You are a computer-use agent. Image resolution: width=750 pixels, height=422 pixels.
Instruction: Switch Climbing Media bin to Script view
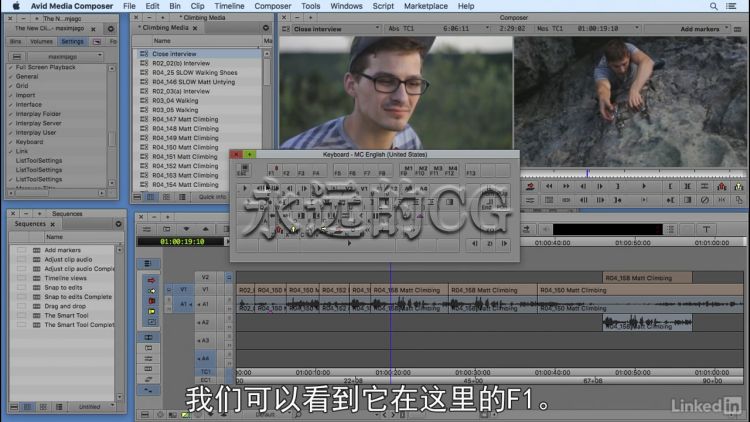[182, 197]
